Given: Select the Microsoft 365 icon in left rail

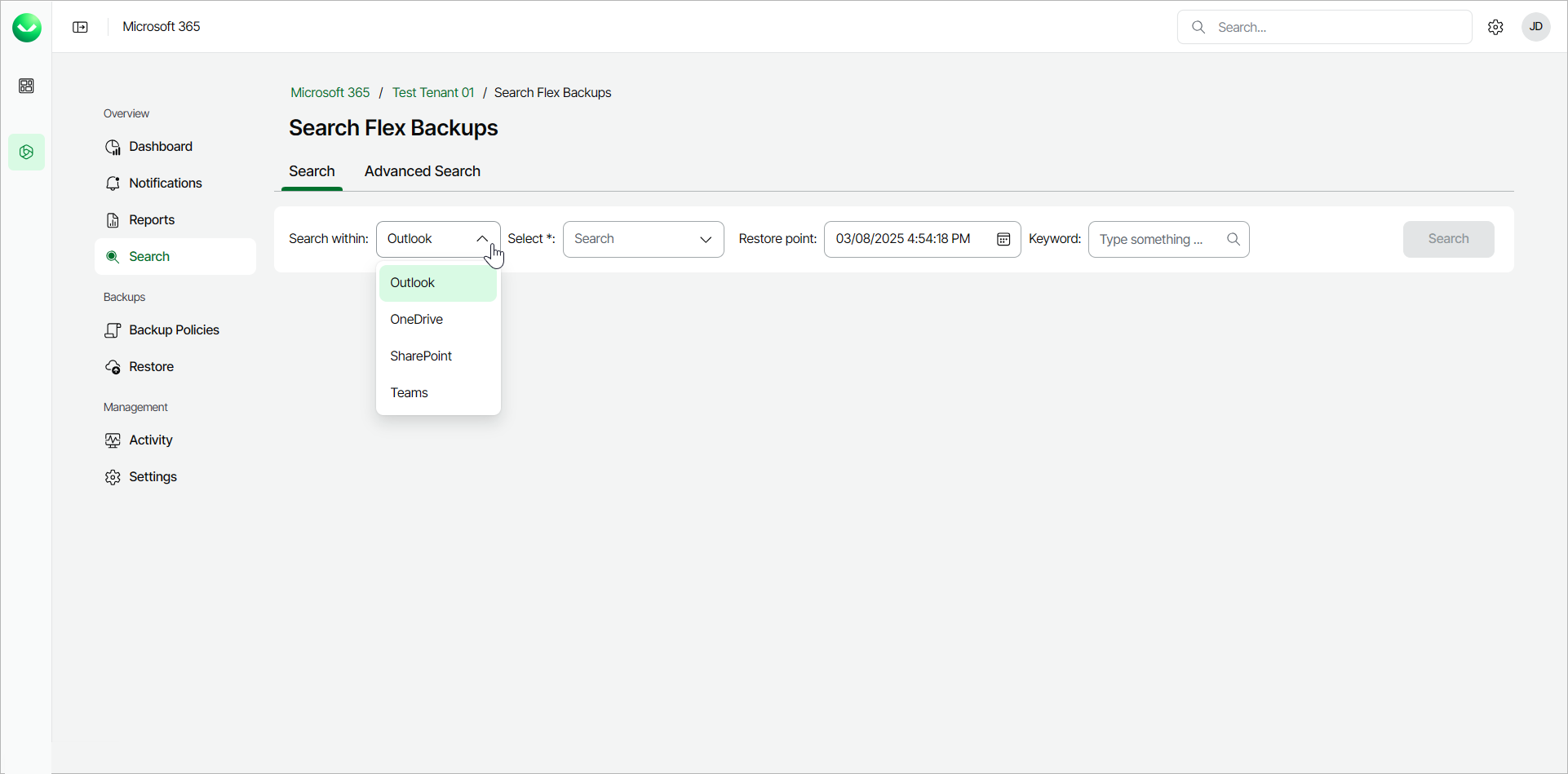Looking at the screenshot, I should pos(27,152).
